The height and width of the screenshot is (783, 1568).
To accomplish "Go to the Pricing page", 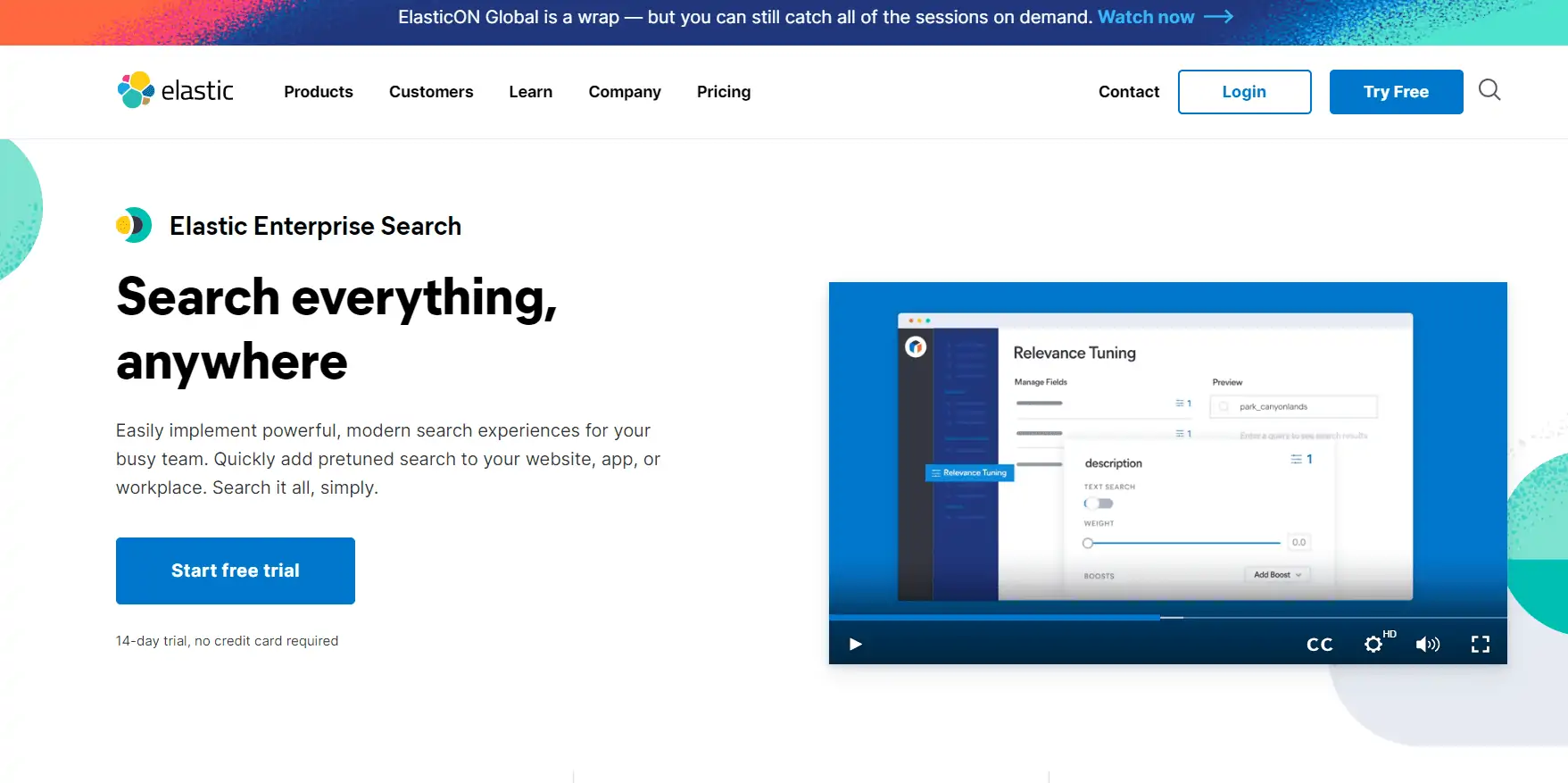I will (x=724, y=92).
